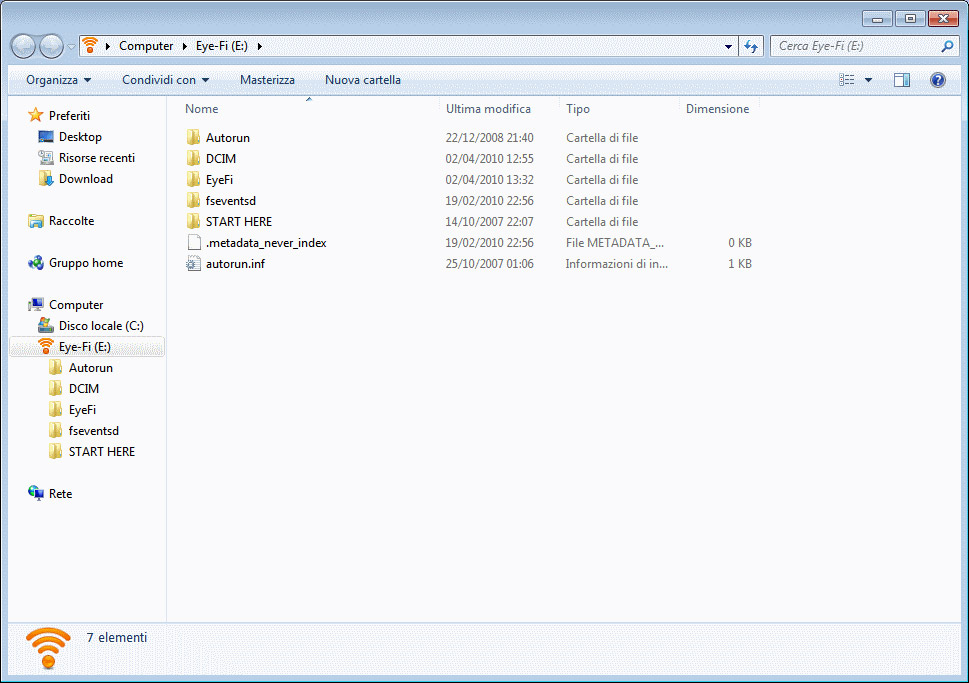
Task: Select the fseventsd folder icon in file list
Action: pyautogui.click(x=193, y=201)
